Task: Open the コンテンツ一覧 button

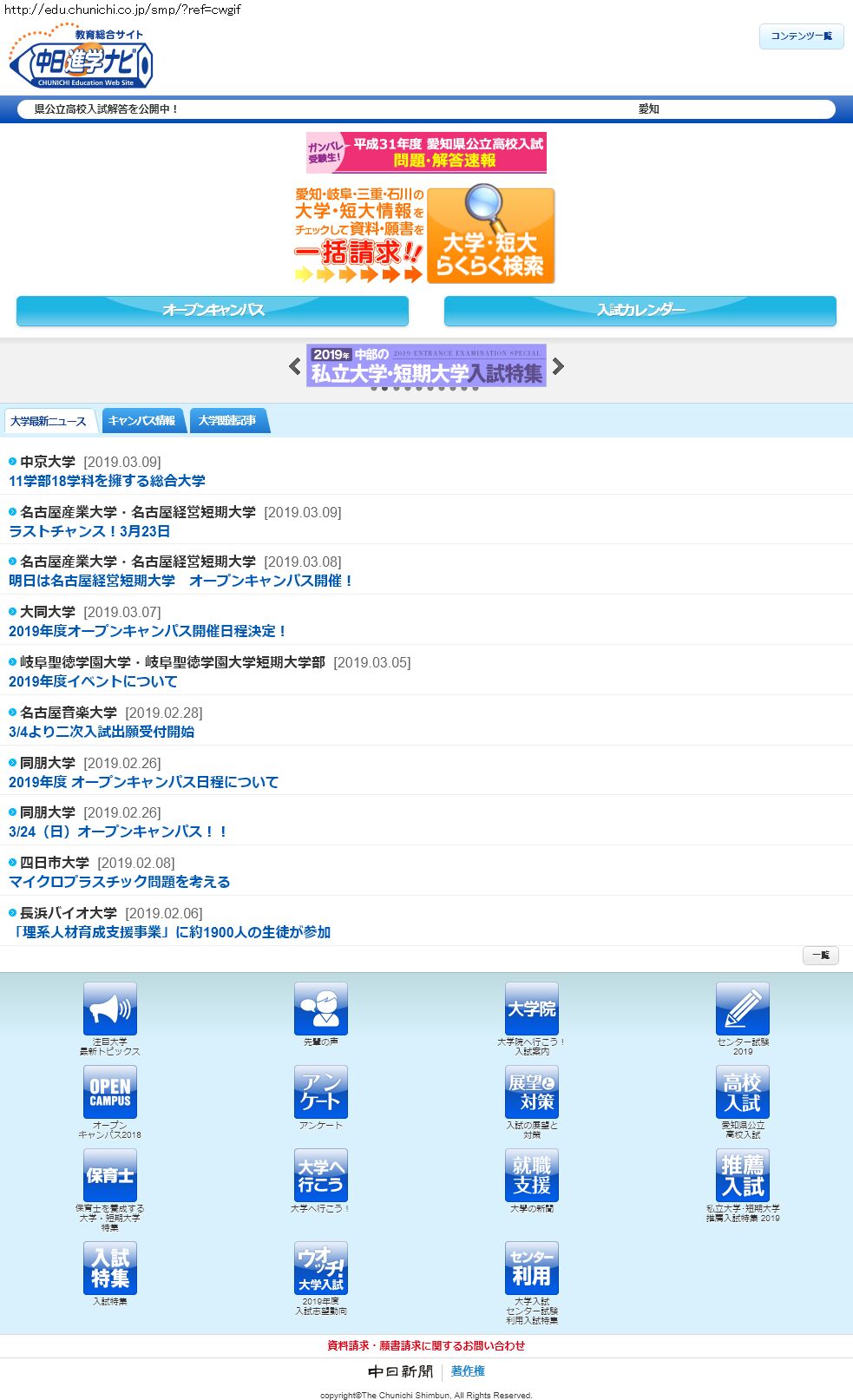Action: 801,36
